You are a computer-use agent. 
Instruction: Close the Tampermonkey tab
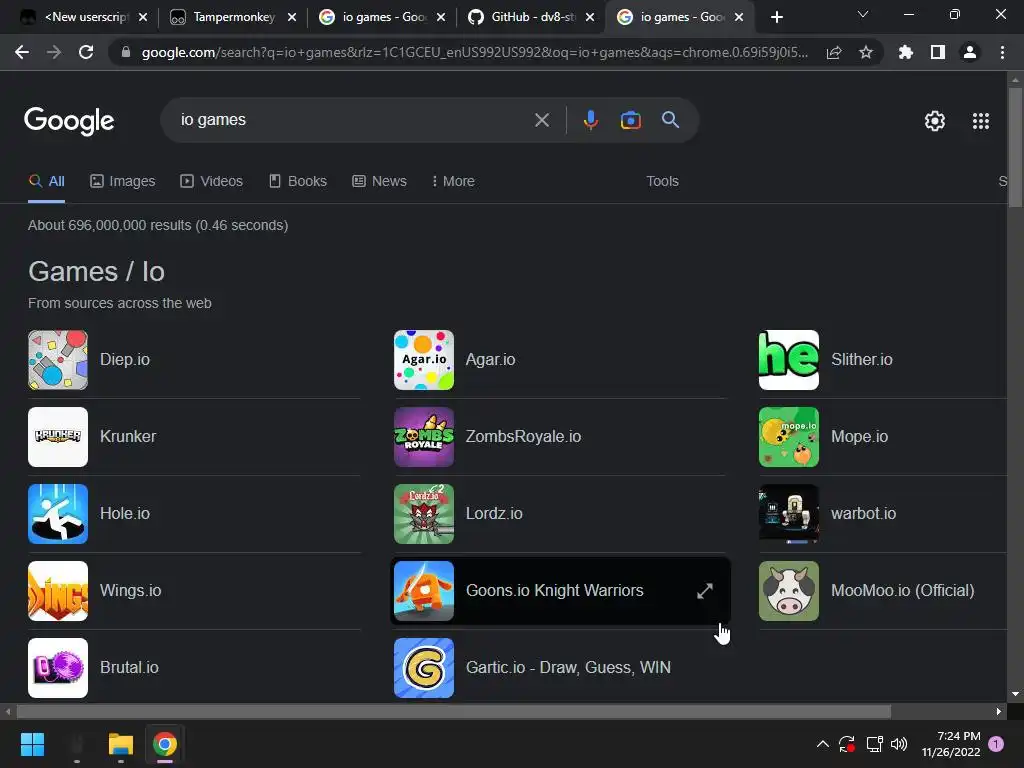tap(292, 17)
